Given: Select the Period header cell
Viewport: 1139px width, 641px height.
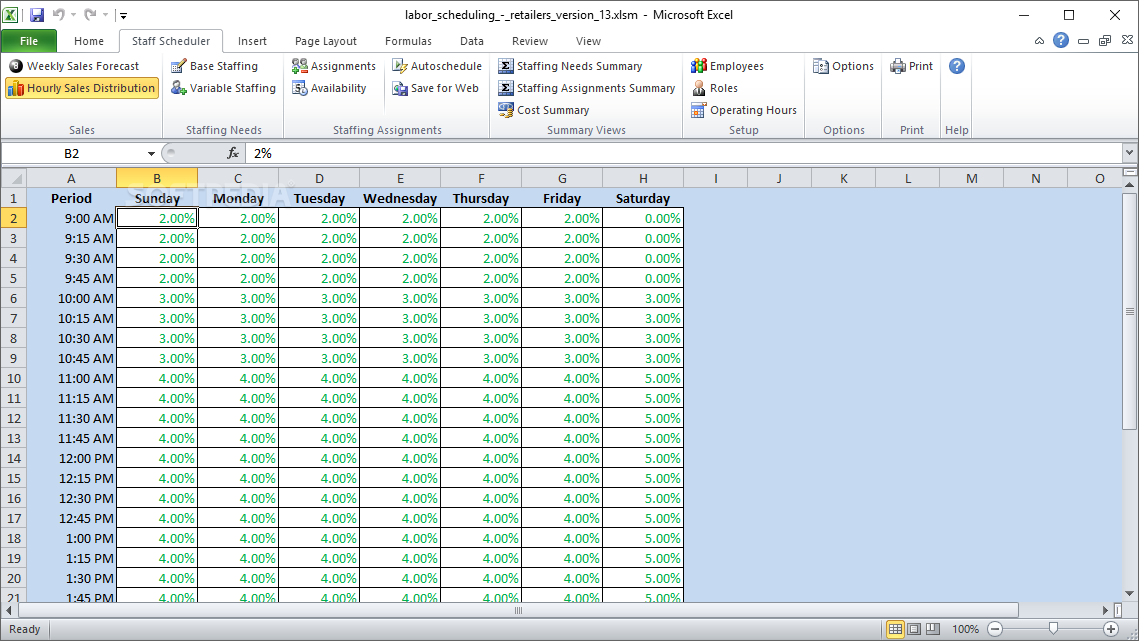Looking at the screenshot, I should point(71,198).
